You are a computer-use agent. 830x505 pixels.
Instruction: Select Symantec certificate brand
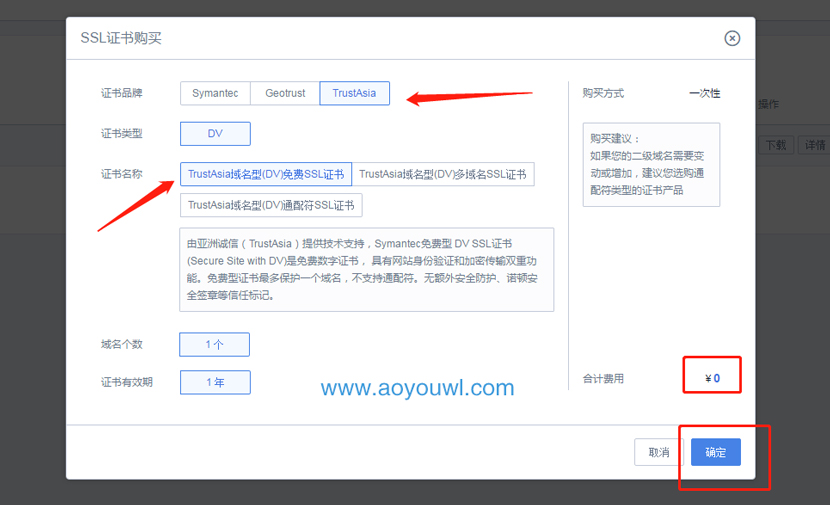tap(215, 93)
